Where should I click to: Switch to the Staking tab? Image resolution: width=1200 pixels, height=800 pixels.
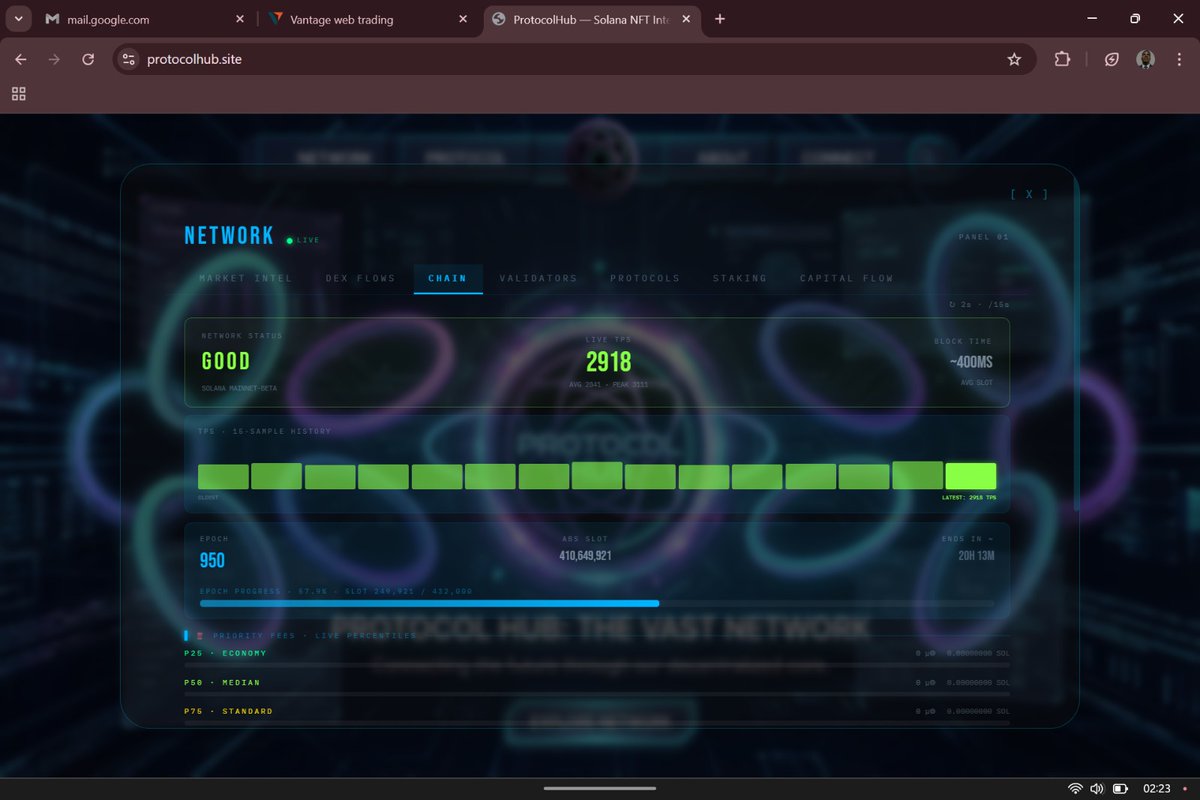[740, 278]
